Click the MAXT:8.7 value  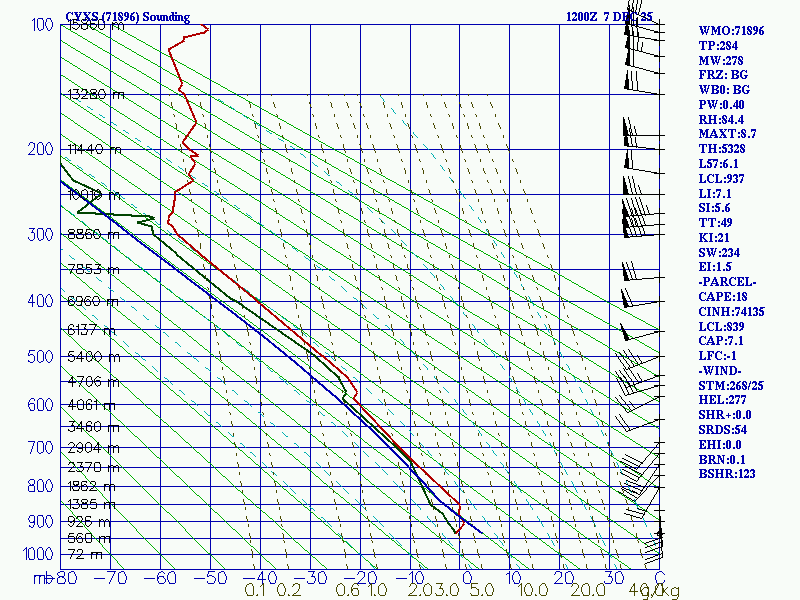[727, 134]
